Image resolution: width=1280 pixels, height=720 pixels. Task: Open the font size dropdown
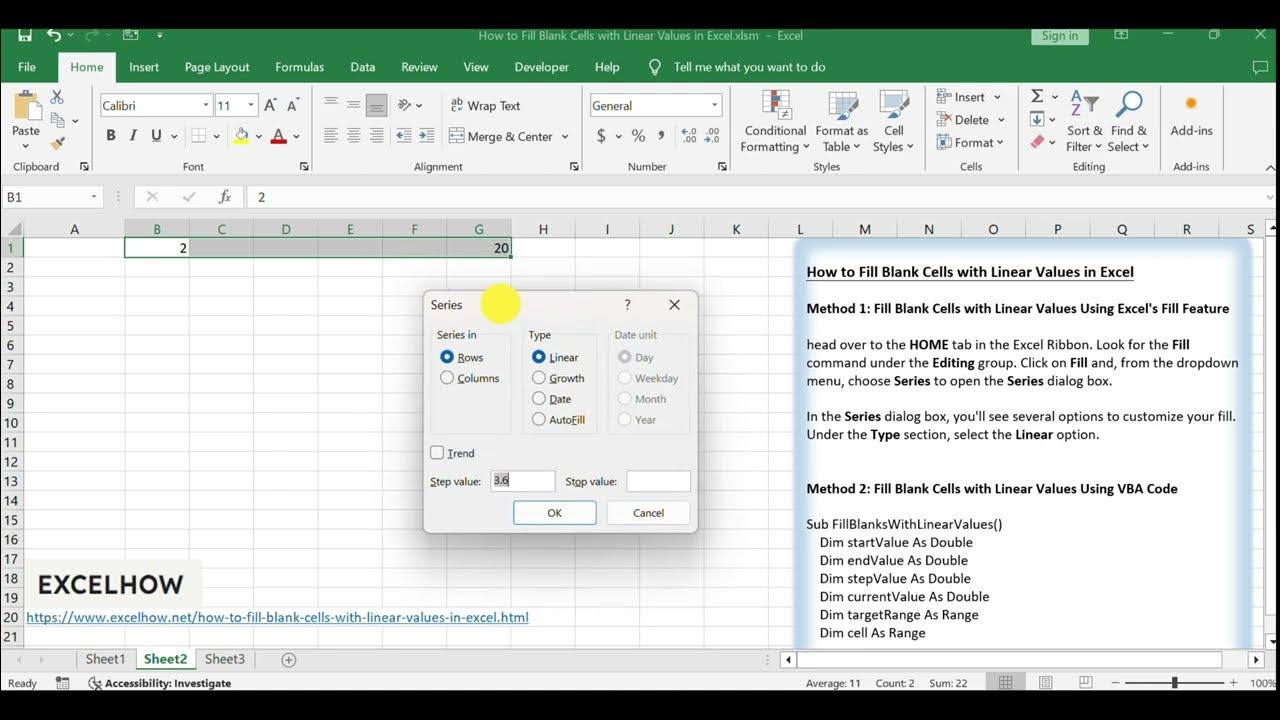[x=251, y=105]
